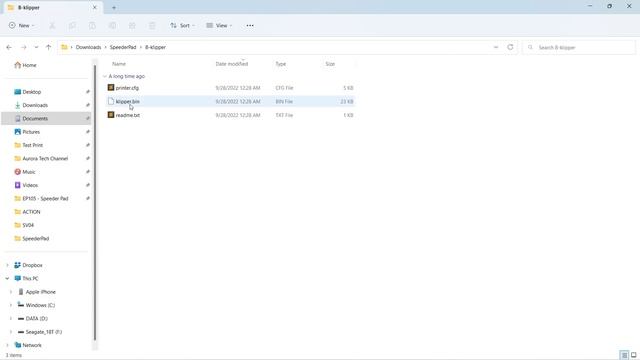Select the printer.cfg file
The image size is (640, 360).
coord(231,88)
